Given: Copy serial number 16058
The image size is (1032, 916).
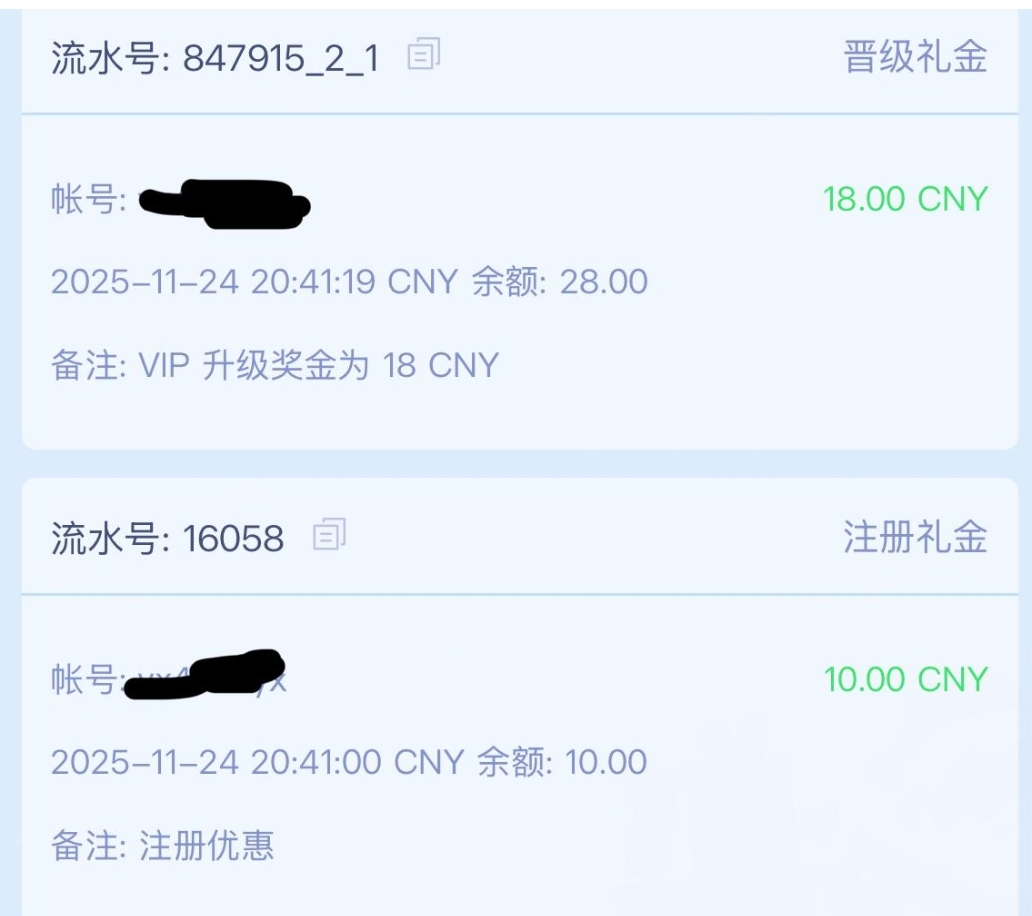Looking at the screenshot, I should [x=329, y=535].
